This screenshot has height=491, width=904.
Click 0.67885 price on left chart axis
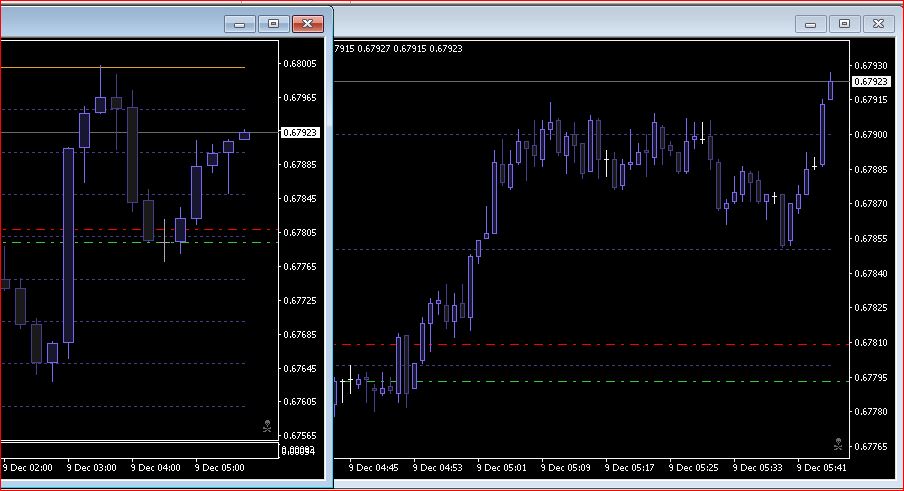(300, 165)
